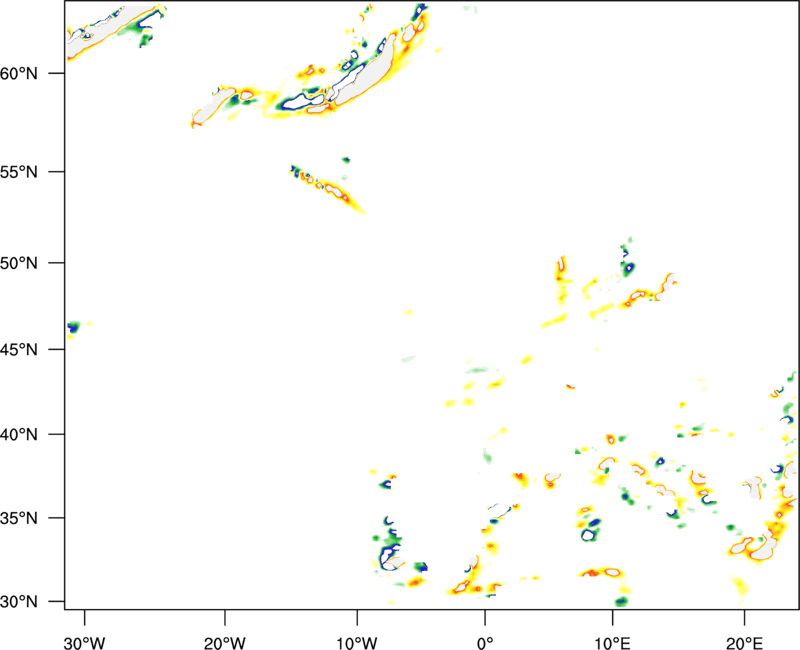
Task: Click the 35°N latitude label
Action: (x=19, y=518)
